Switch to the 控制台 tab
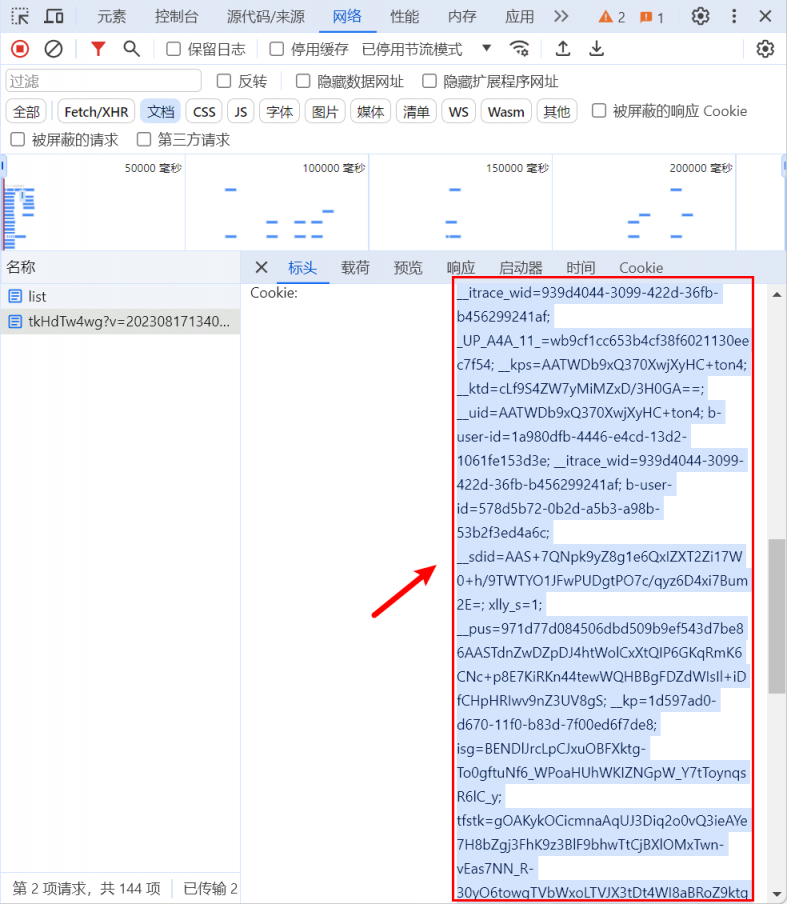Screen dimensions: 787x904 pos(176,16)
